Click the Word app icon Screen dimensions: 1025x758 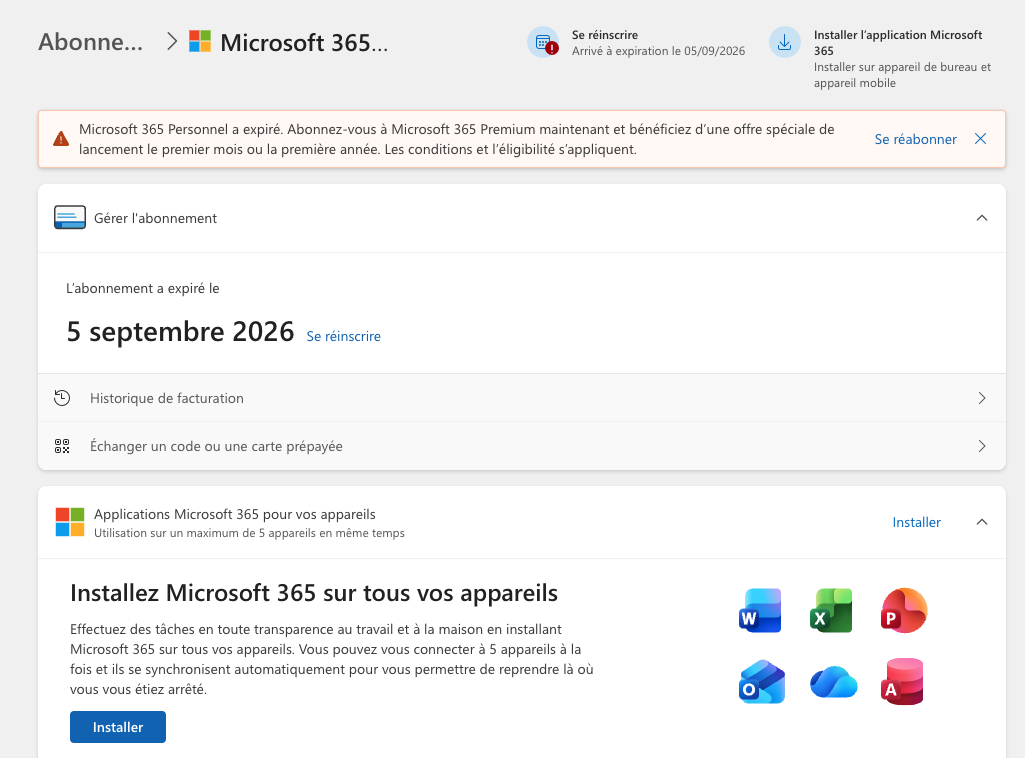pyautogui.click(x=760, y=610)
